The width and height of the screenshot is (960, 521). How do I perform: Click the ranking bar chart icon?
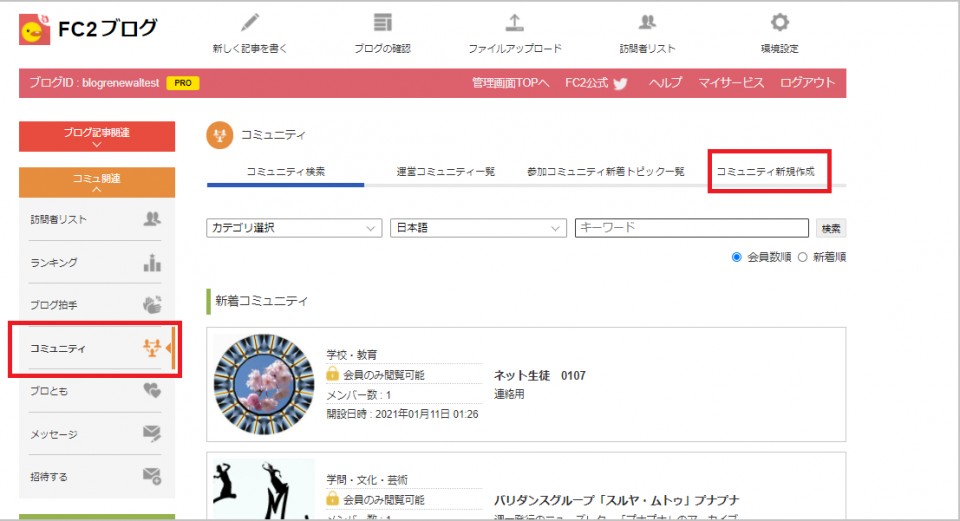click(x=152, y=262)
